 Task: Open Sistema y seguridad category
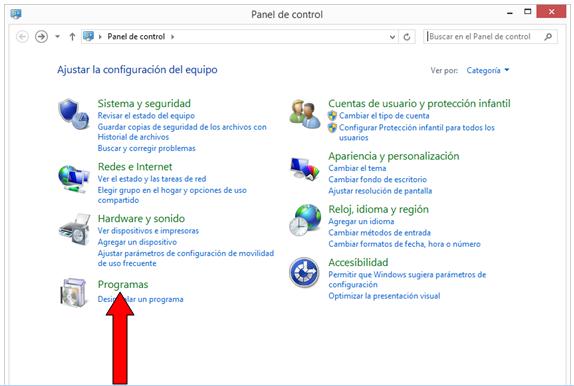pos(144,104)
